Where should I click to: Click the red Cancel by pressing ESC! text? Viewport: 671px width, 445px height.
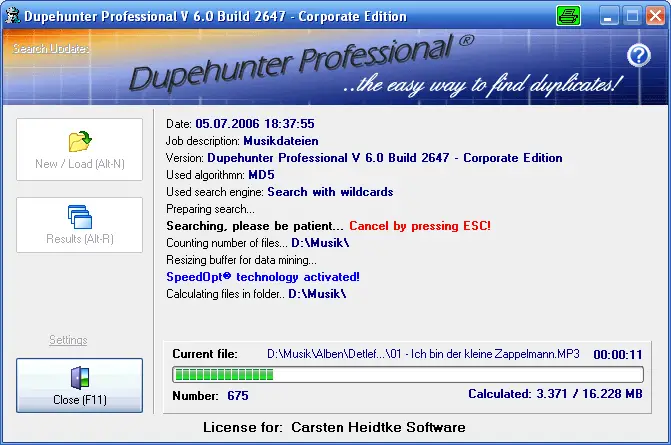420,226
